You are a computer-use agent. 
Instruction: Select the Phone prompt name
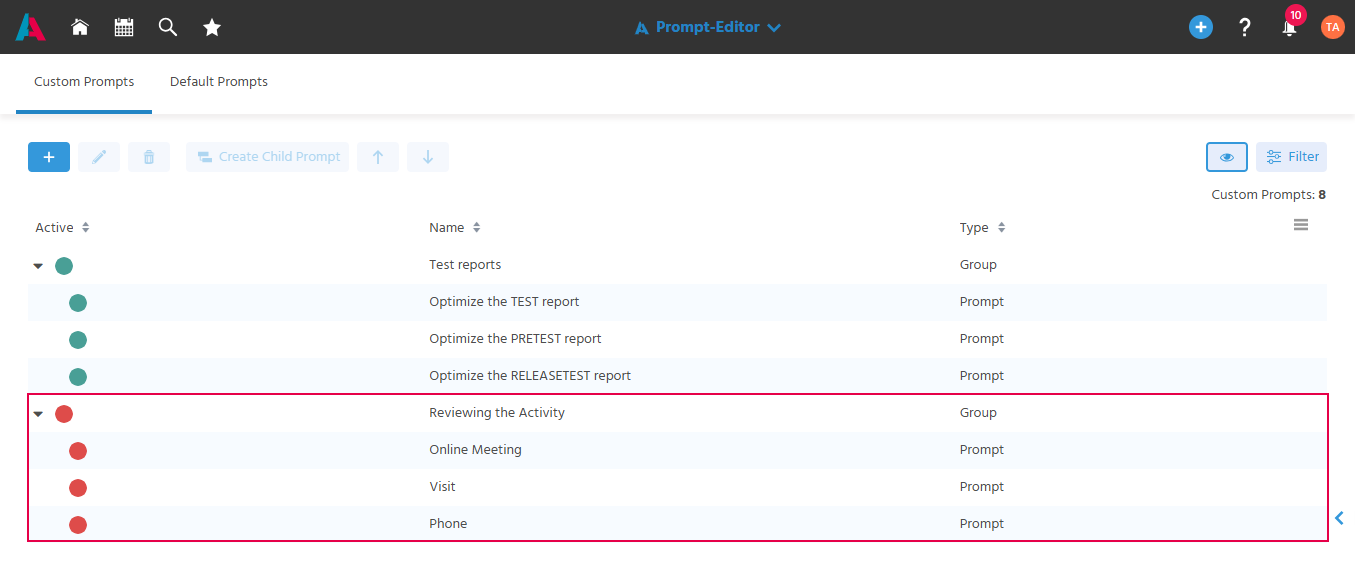tap(448, 524)
